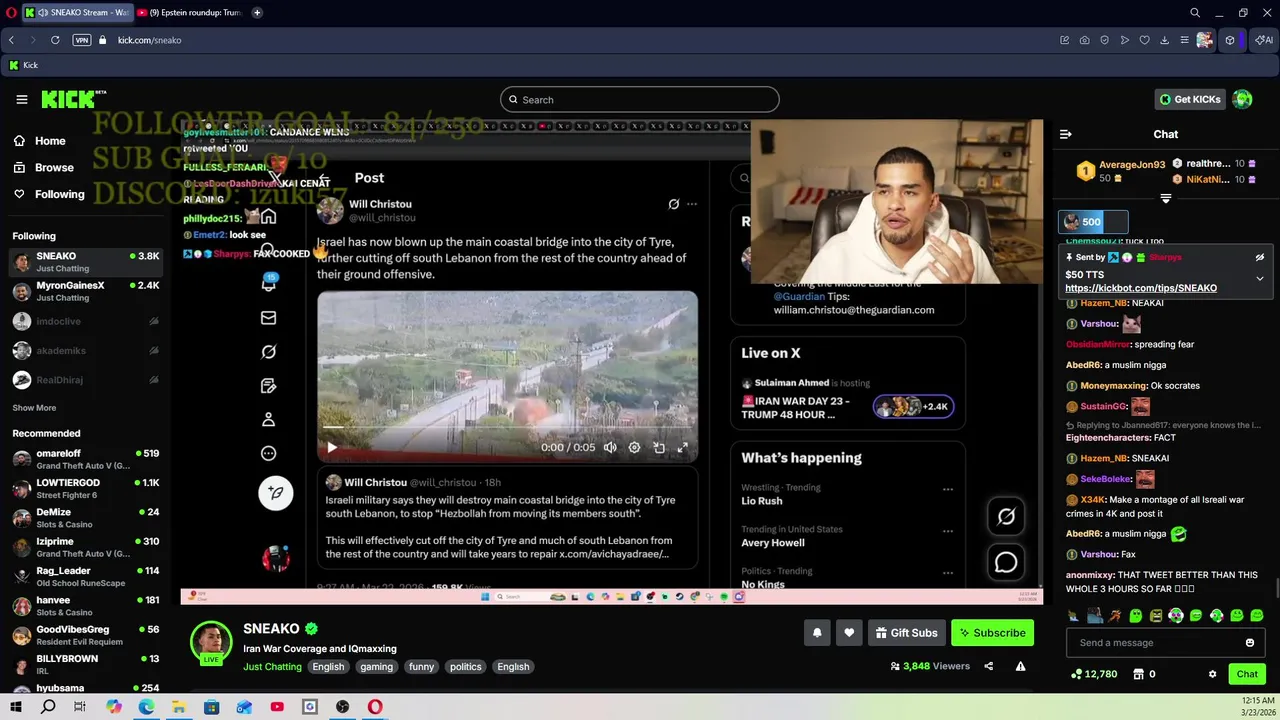Click the Just Chatting category link
This screenshot has height=720, width=1280.
tap(272, 667)
